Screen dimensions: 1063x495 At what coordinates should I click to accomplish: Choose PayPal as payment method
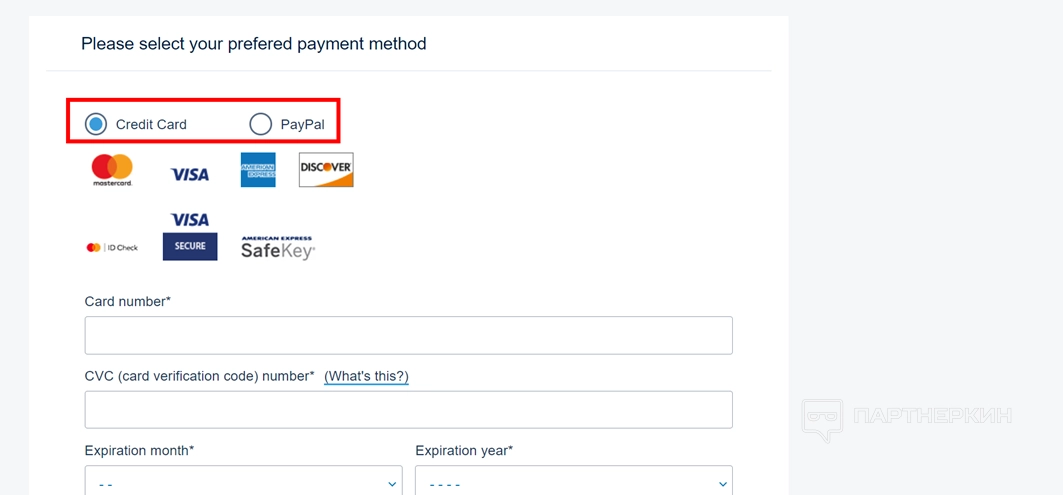point(261,124)
